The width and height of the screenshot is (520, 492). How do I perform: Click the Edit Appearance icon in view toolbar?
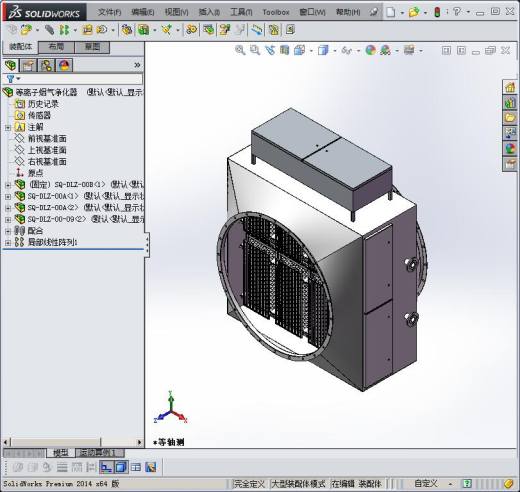tap(370, 50)
